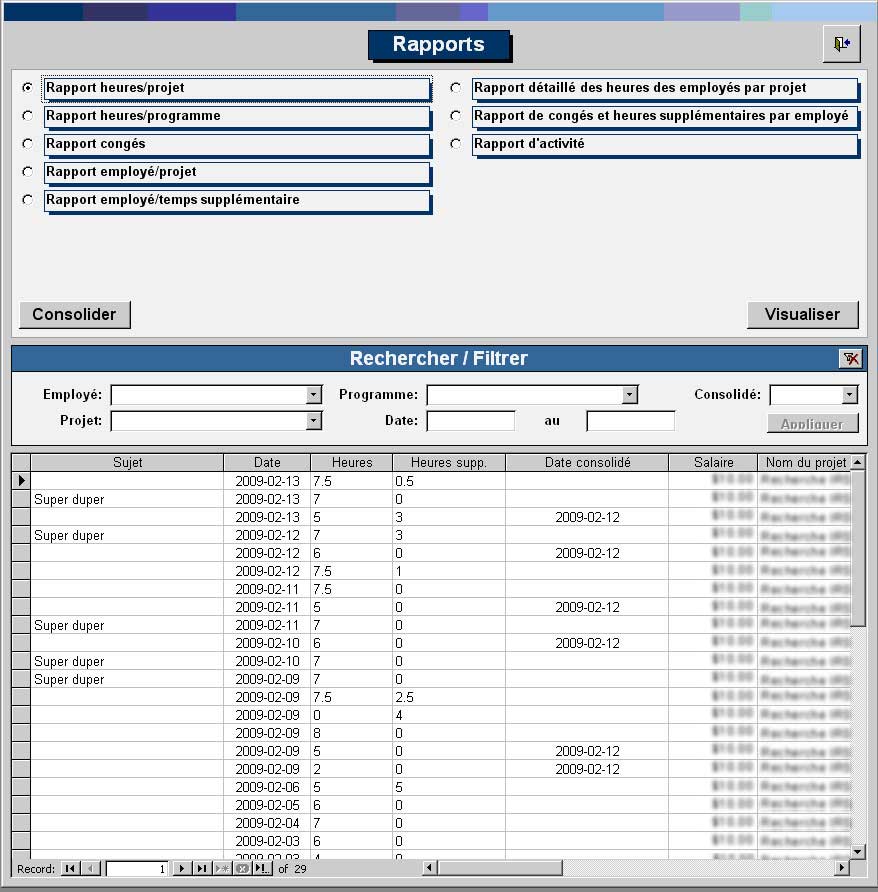This screenshot has width=878, height=892.
Task: Click the Appliquer filter button
Action: coord(813,423)
